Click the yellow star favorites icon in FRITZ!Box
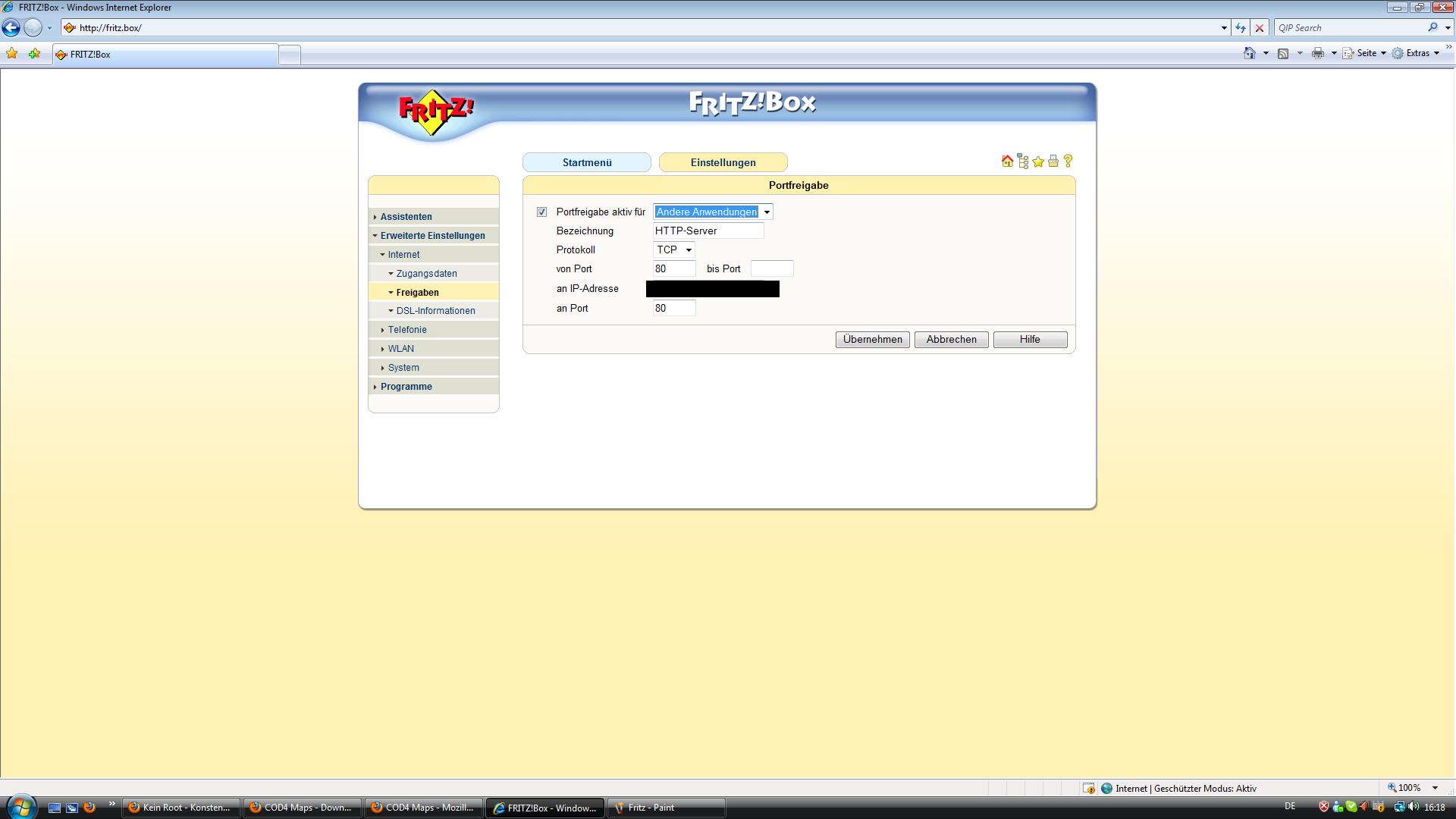Image resolution: width=1456 pixels, height=819 pixels. (1038, 162)
